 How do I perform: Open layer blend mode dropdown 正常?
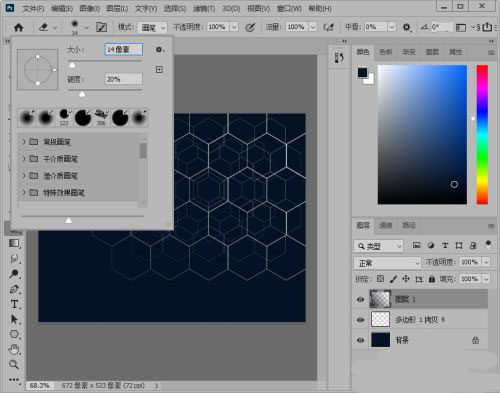[x=387, y=263]
